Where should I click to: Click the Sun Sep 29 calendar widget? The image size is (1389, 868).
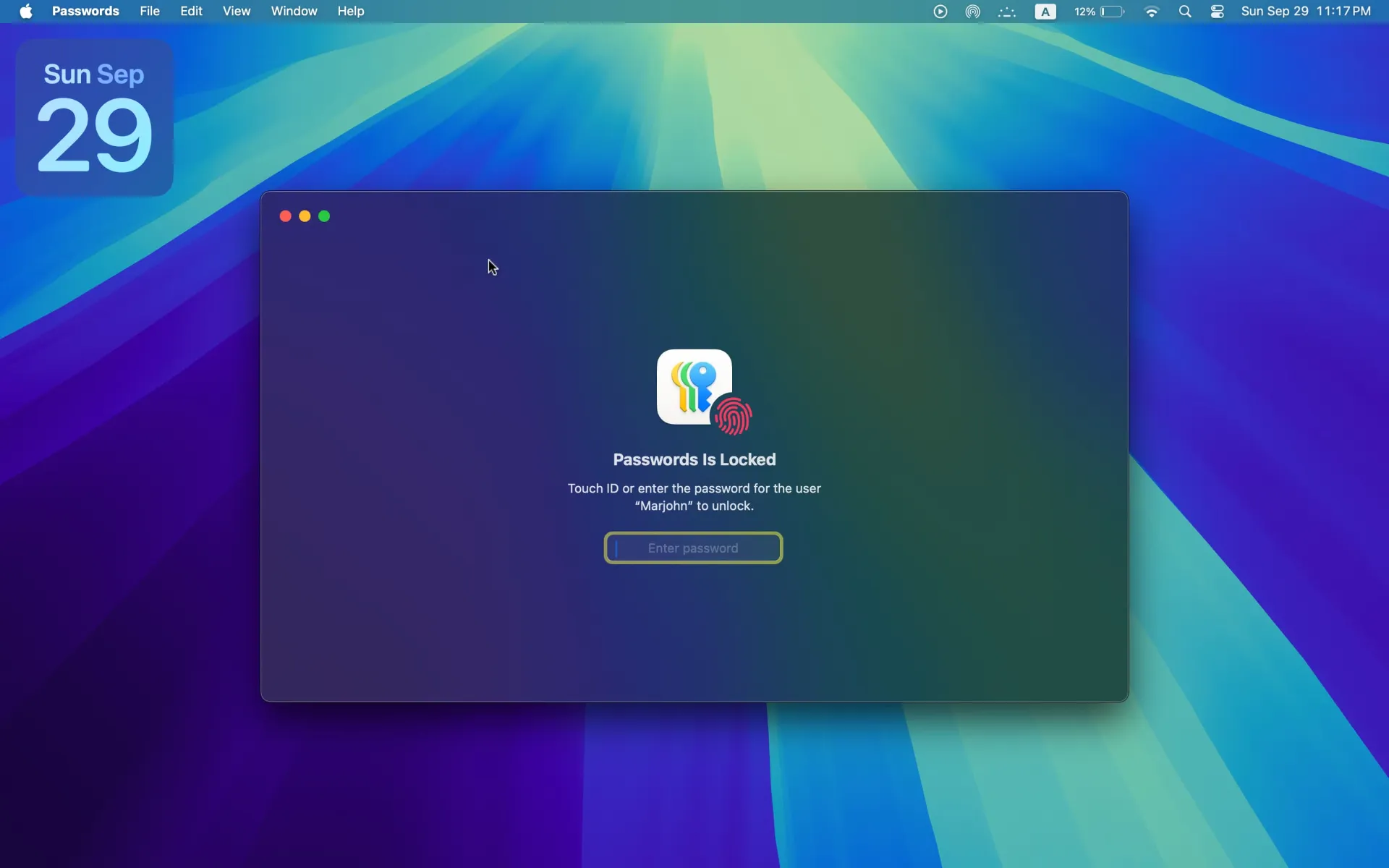pos(94,117)
